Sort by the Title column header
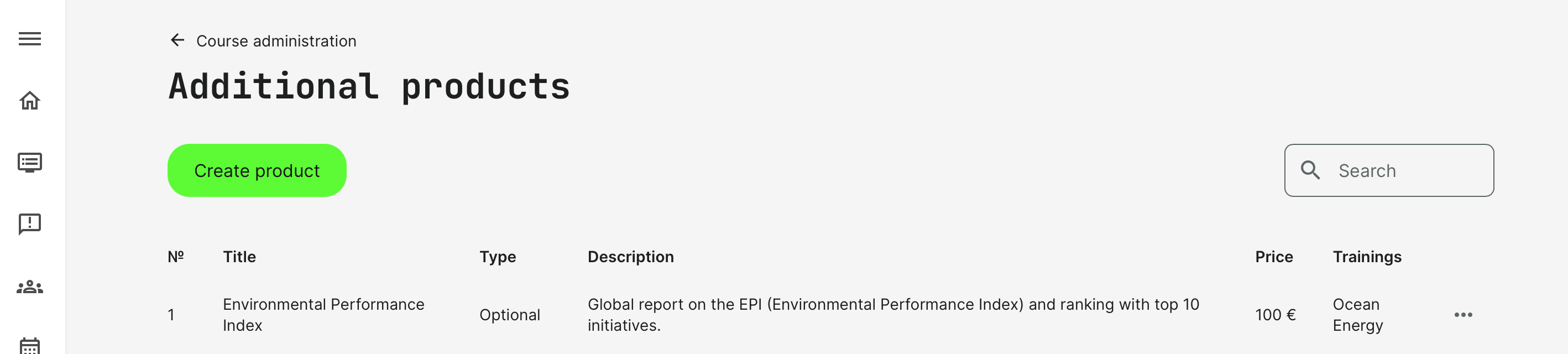 point(239,257)
